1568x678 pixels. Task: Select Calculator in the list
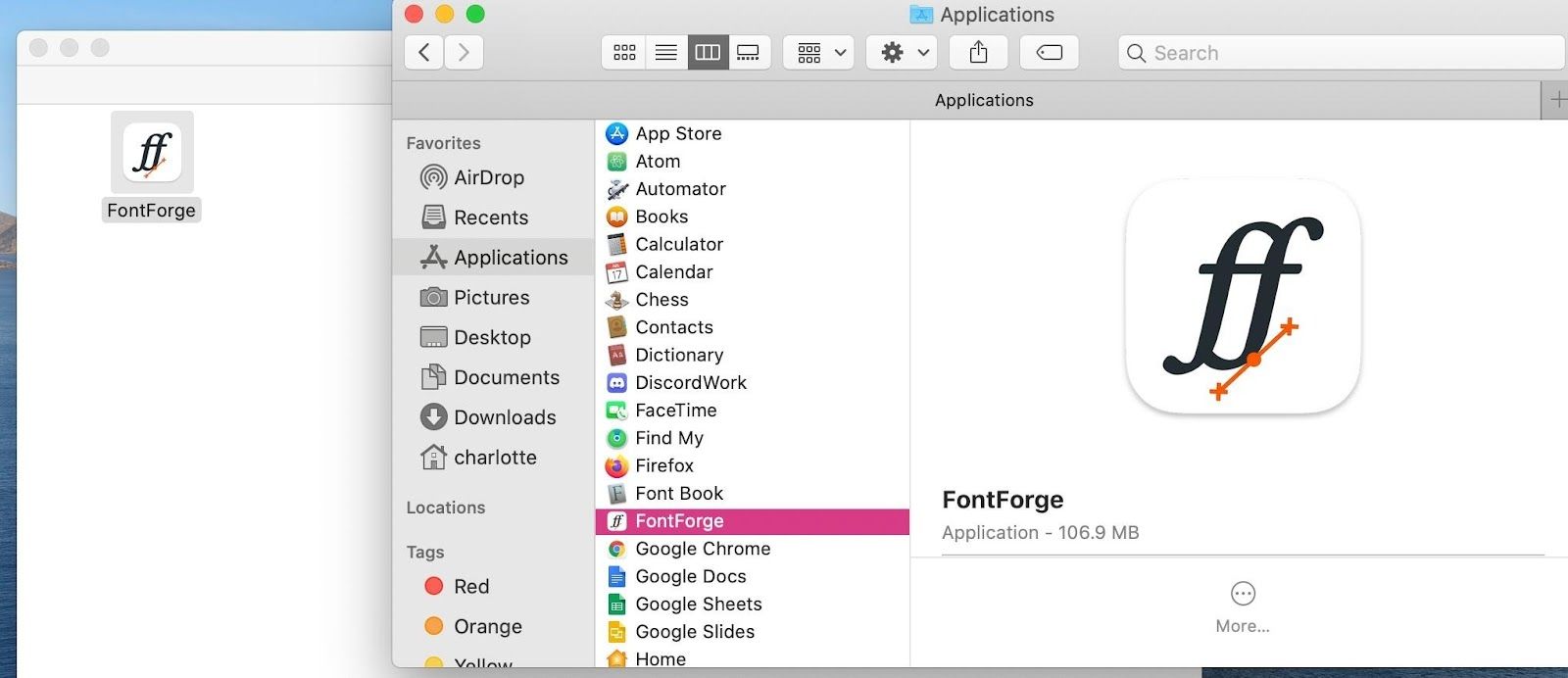coord(752,244)
